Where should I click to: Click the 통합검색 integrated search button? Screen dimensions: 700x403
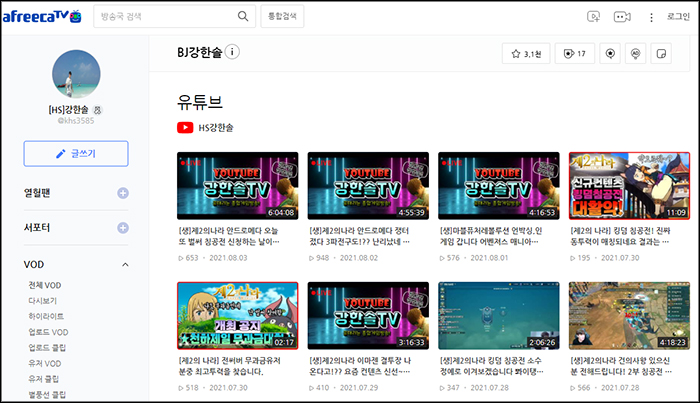(x=283, y=17)
